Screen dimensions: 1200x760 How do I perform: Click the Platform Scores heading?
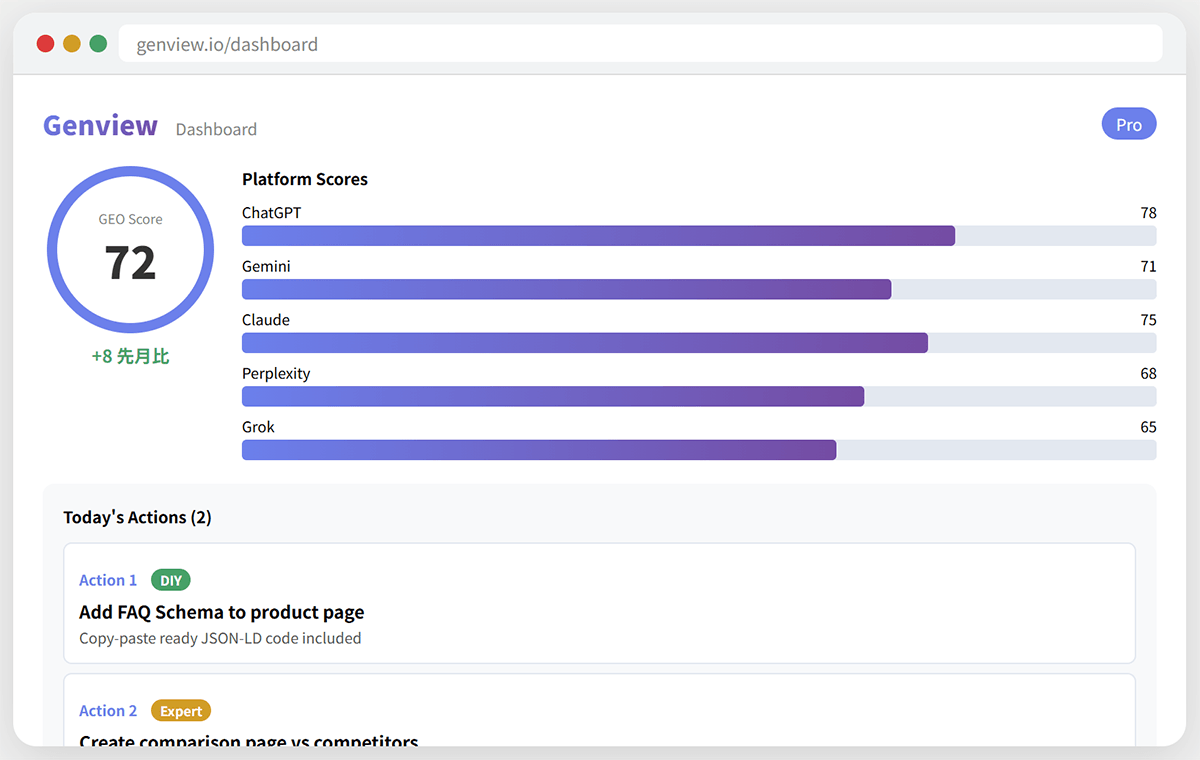(305, 179)
